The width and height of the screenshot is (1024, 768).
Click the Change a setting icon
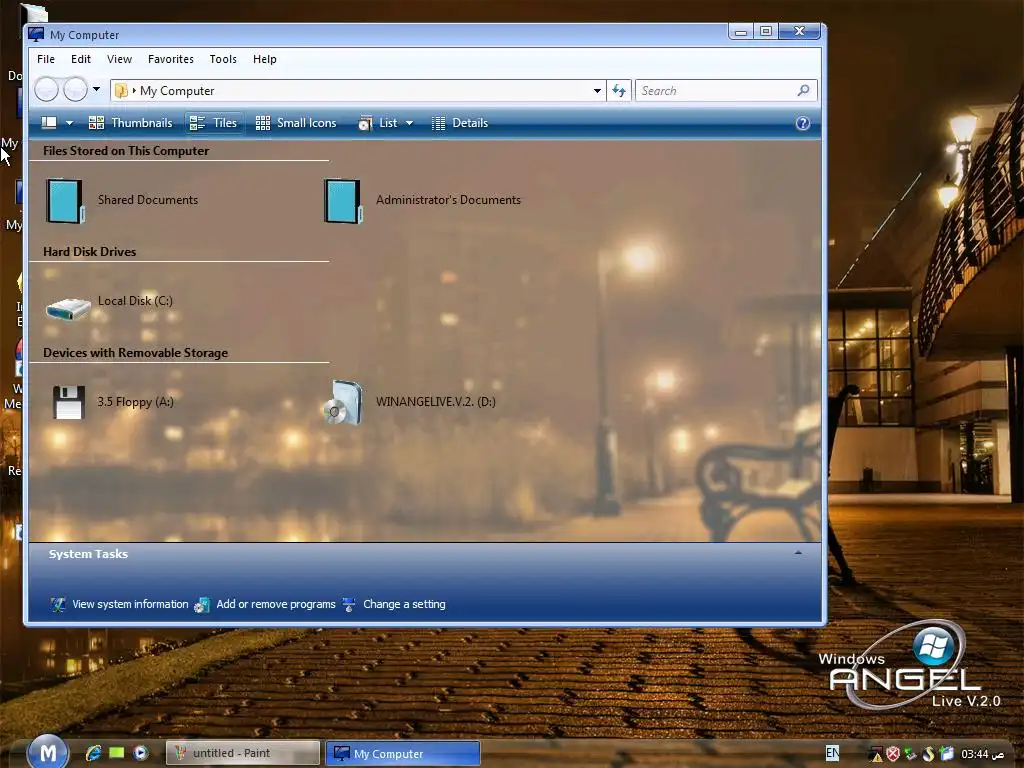tap(349, 605)
